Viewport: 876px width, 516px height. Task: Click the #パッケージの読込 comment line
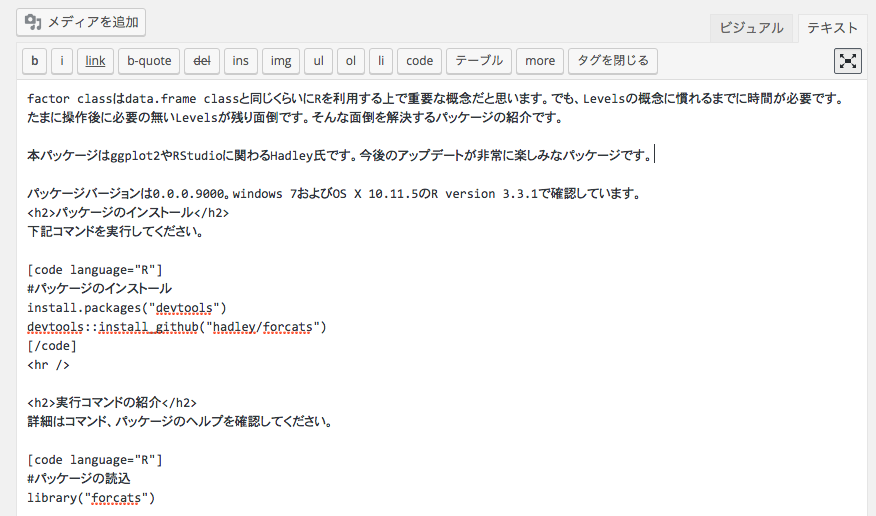pyautogui.click(x=79, y=479)
